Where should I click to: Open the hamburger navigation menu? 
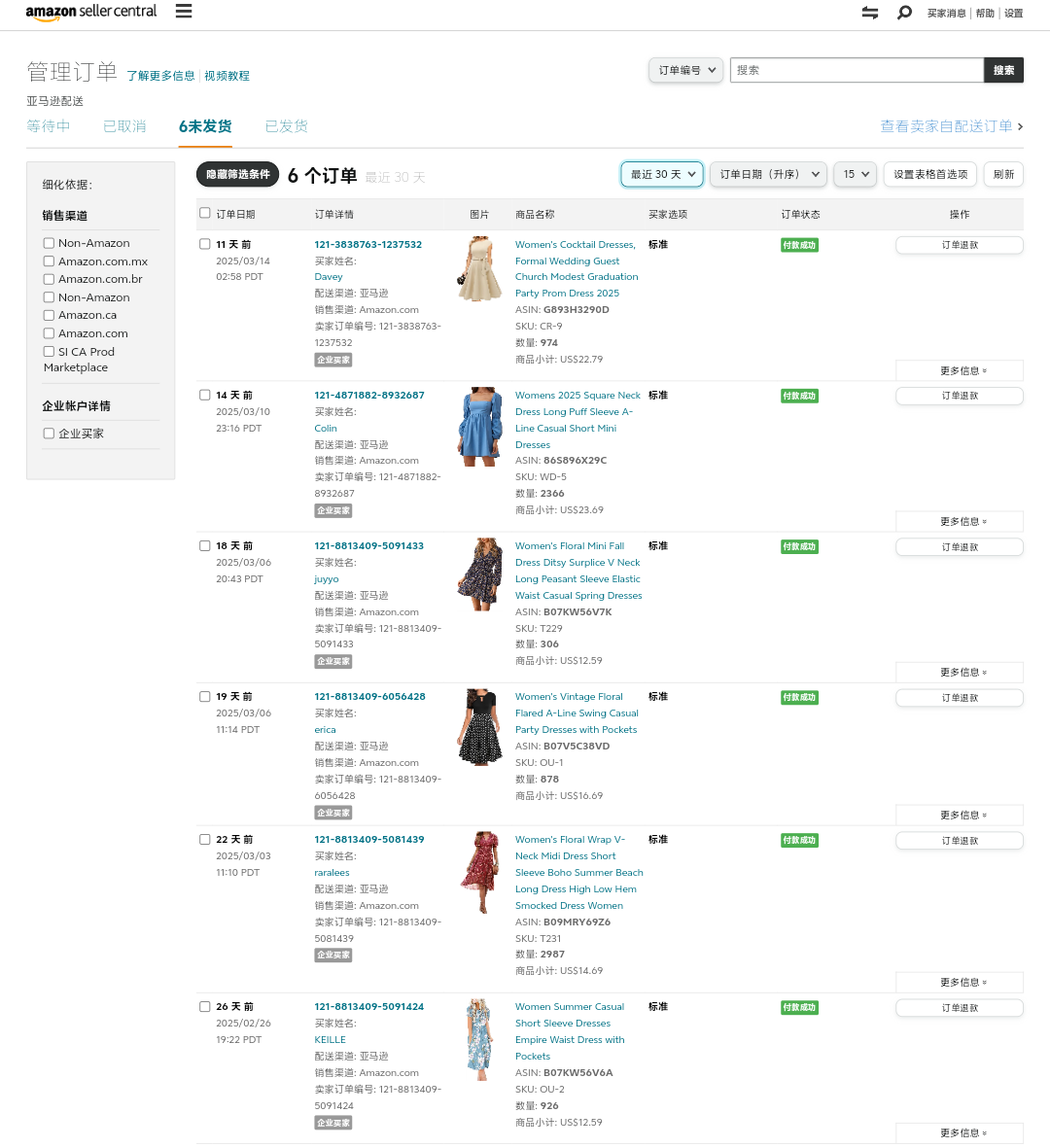point(184,12)
